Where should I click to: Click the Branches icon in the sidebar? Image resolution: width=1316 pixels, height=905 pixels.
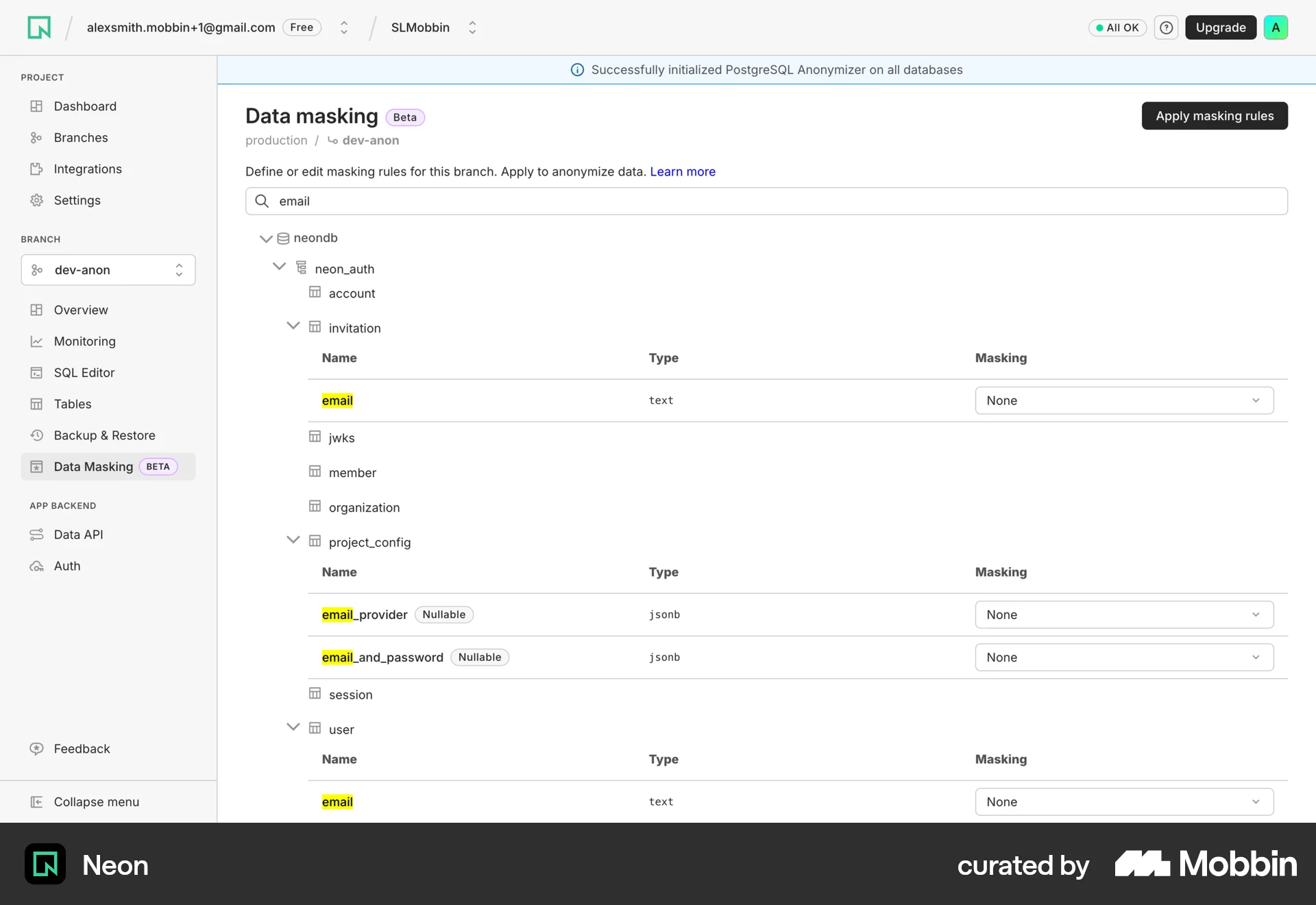coord(36,138)
